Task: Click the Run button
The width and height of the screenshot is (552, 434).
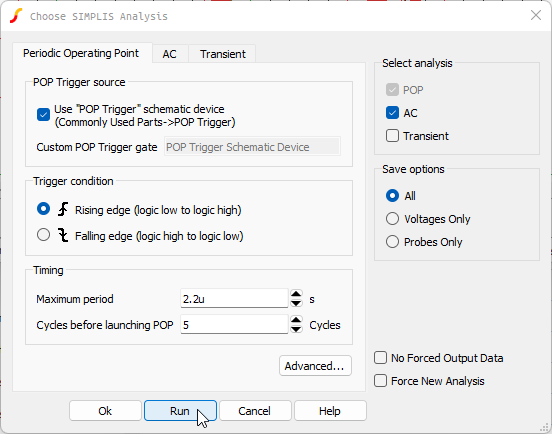Action: [180, 411]
